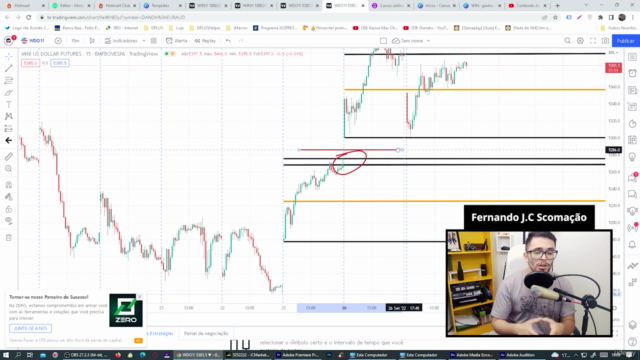Open the chart patterns tool
Image resolution: width=640 pixels, height=360 pixels.
9,116
